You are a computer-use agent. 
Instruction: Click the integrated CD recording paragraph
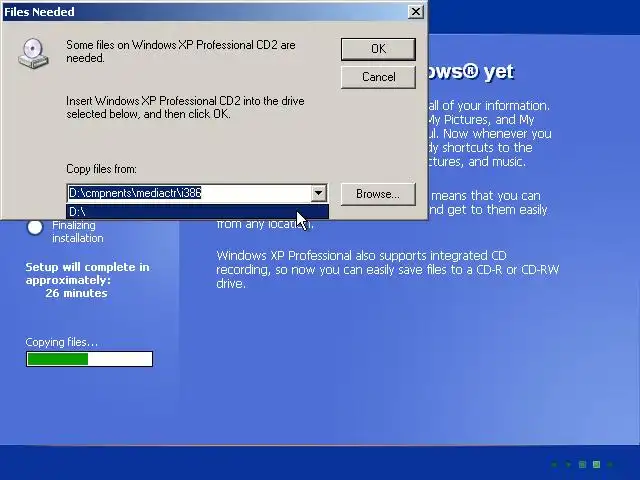click(387, 269)
